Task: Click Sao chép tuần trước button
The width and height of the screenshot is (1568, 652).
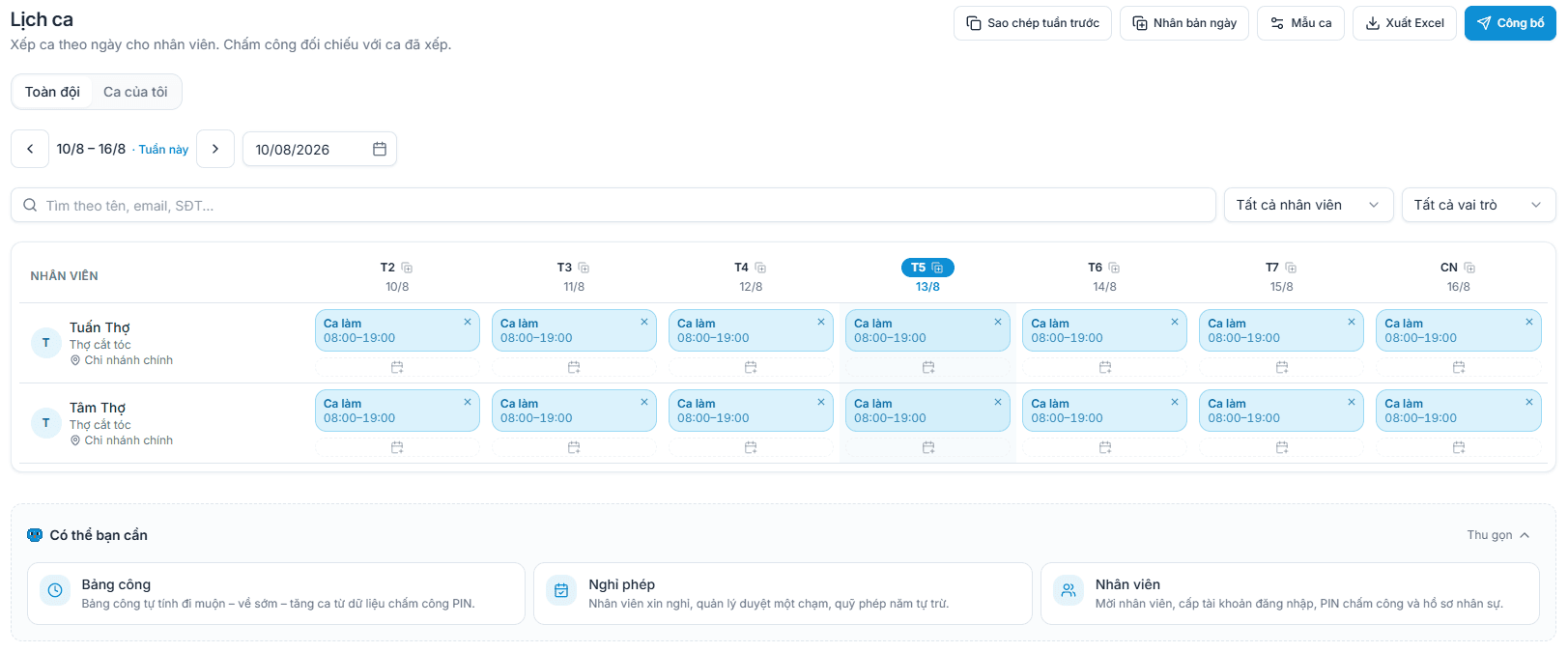Action: 1033,23
